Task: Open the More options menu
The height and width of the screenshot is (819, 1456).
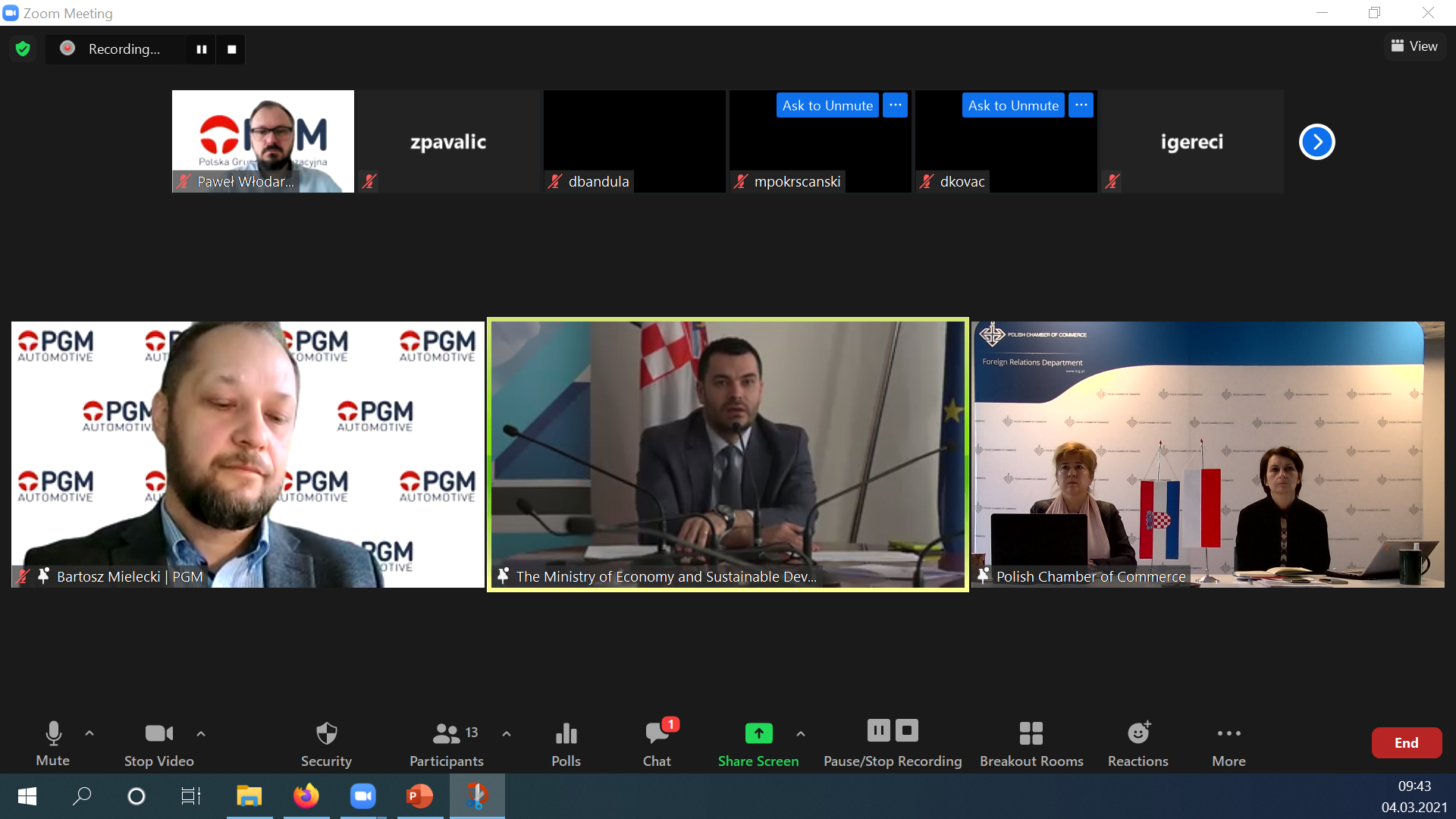Action: click(x=1228, y=733)
